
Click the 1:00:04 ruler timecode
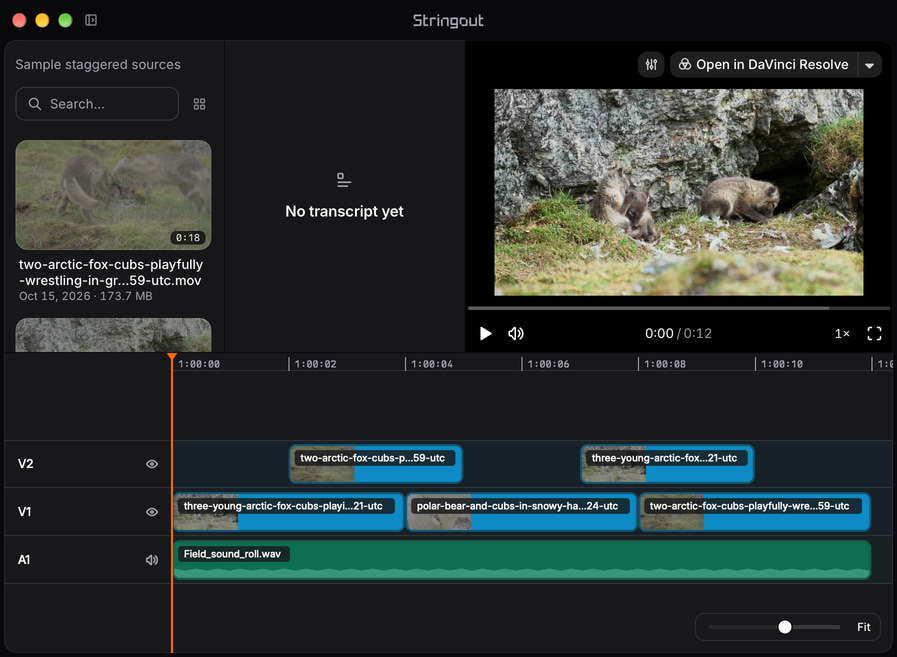[432, 364]
